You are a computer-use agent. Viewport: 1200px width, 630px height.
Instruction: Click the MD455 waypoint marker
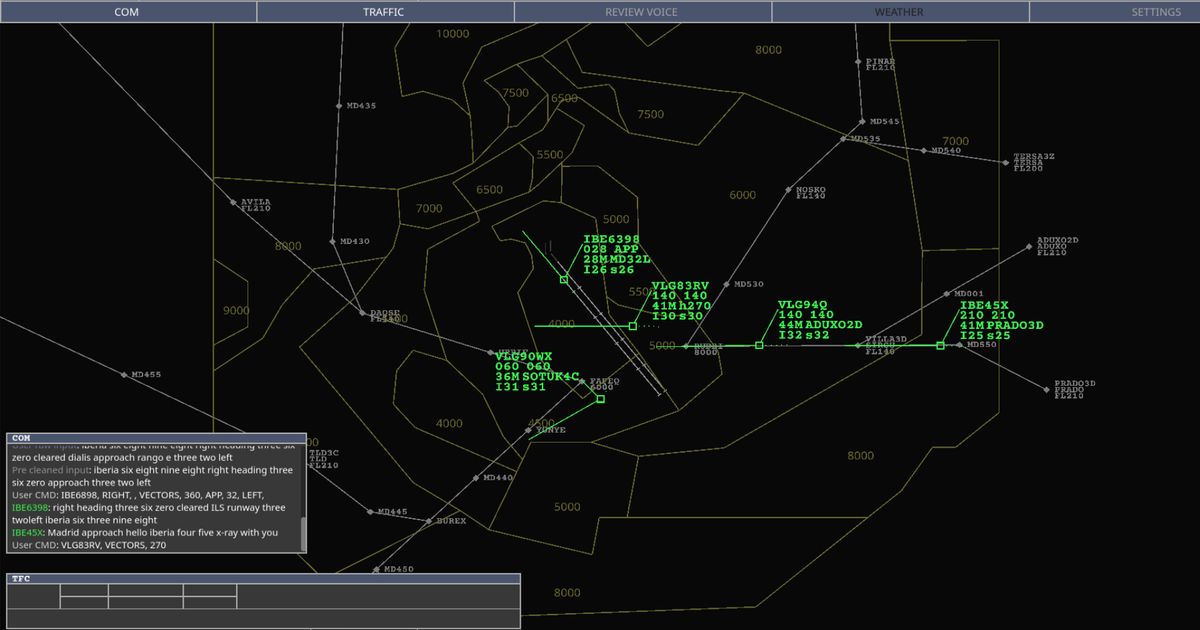(x=124, y=375)
